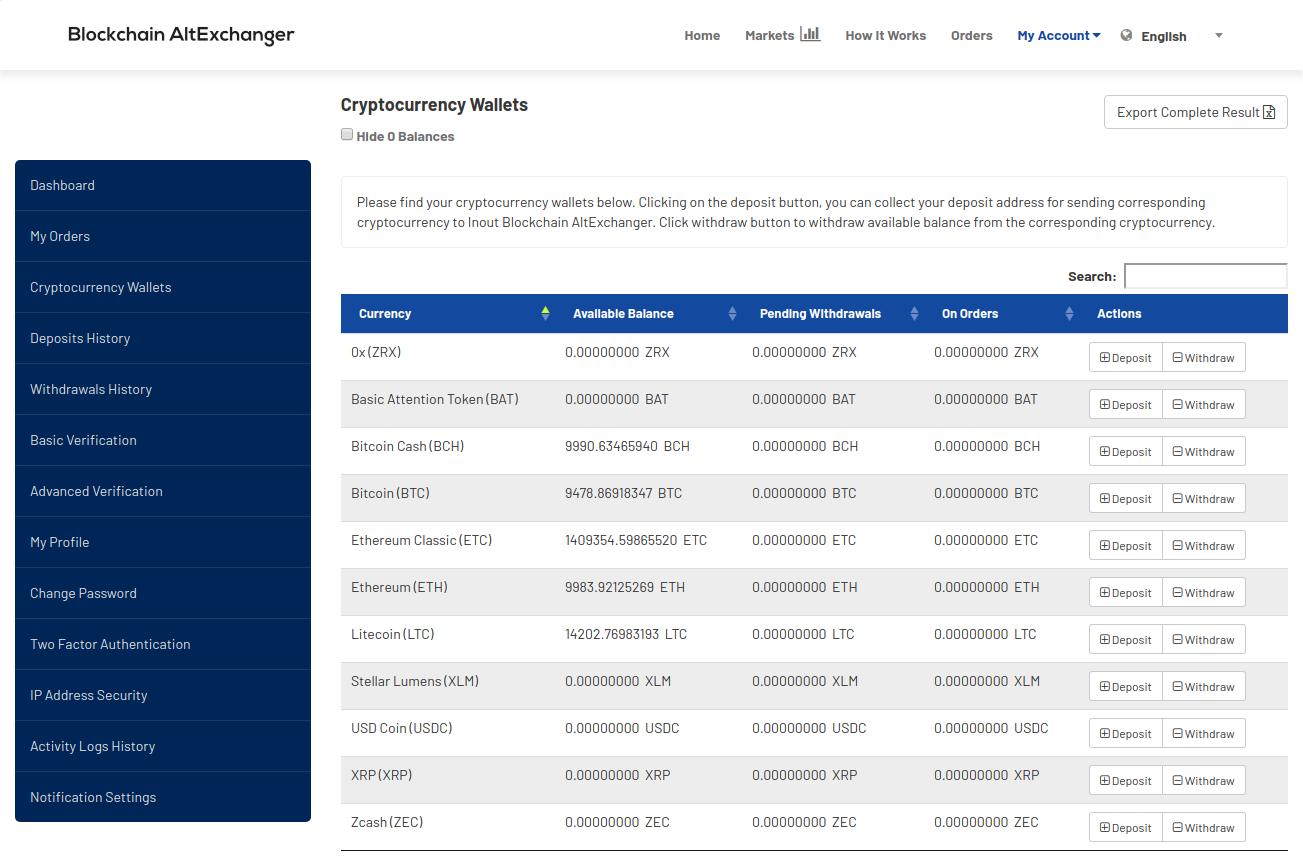This screenshot has height=865, width=1303.
Task: Open the caret dropdown next to English
Action: coord(1218,35)
